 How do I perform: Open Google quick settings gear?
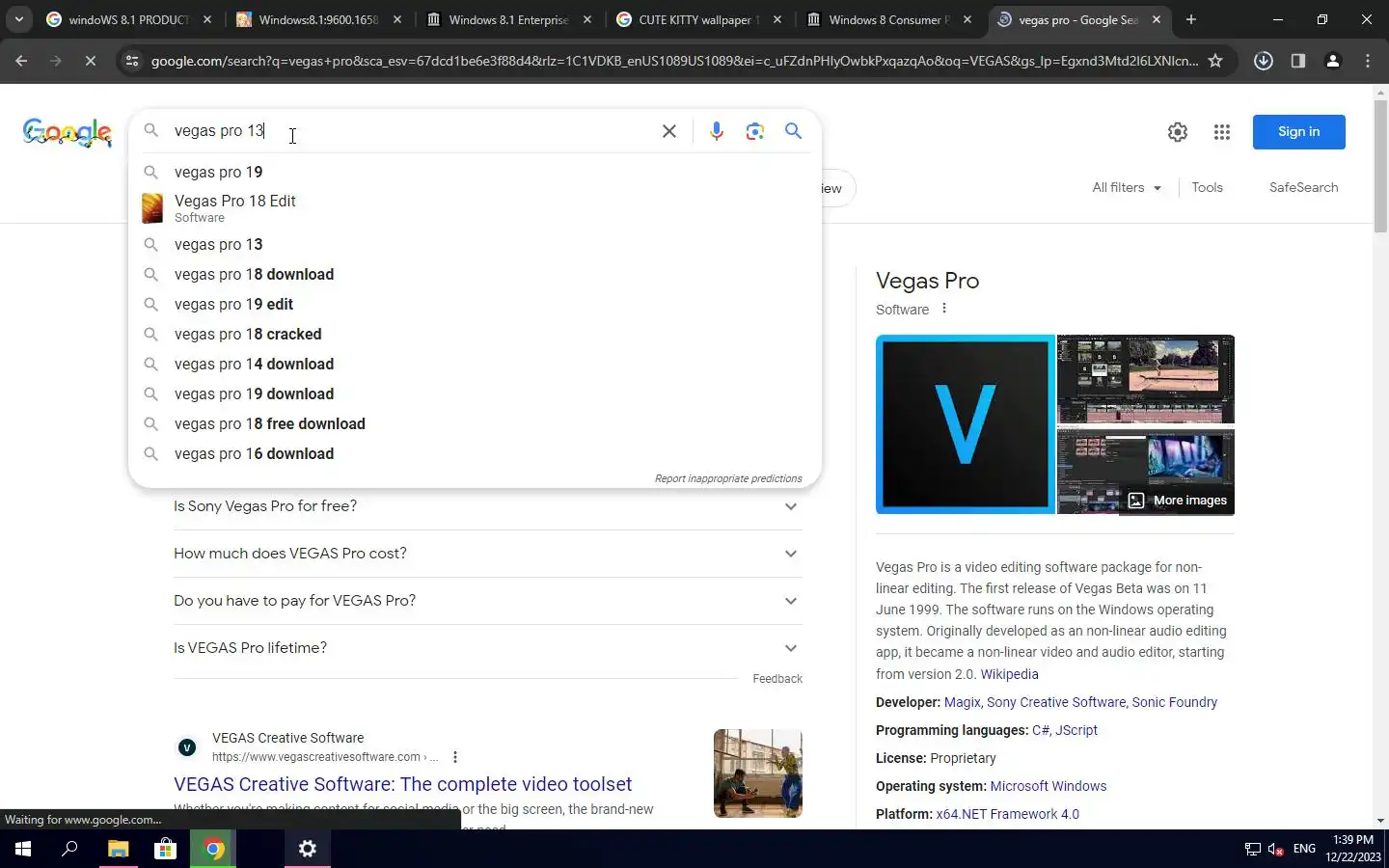[x=1177, y=132]
